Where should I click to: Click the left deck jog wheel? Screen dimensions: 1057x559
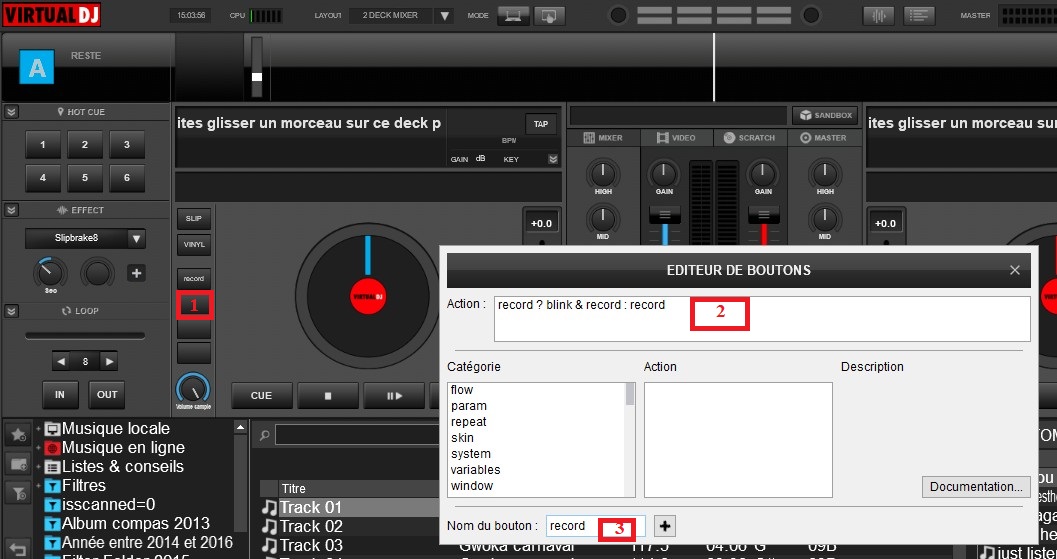click(367, 297)
